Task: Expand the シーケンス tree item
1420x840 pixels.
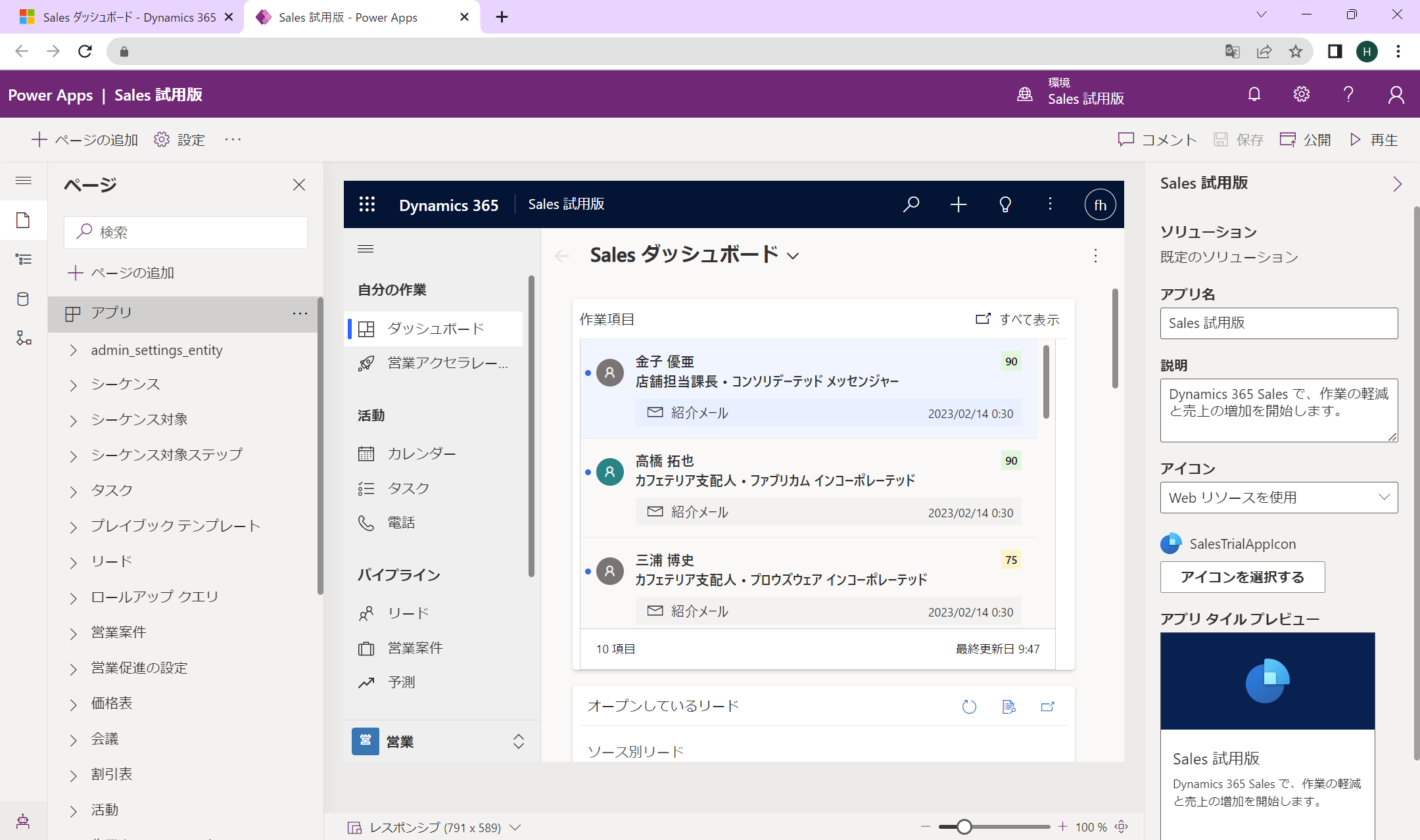Action: point(74,385)
